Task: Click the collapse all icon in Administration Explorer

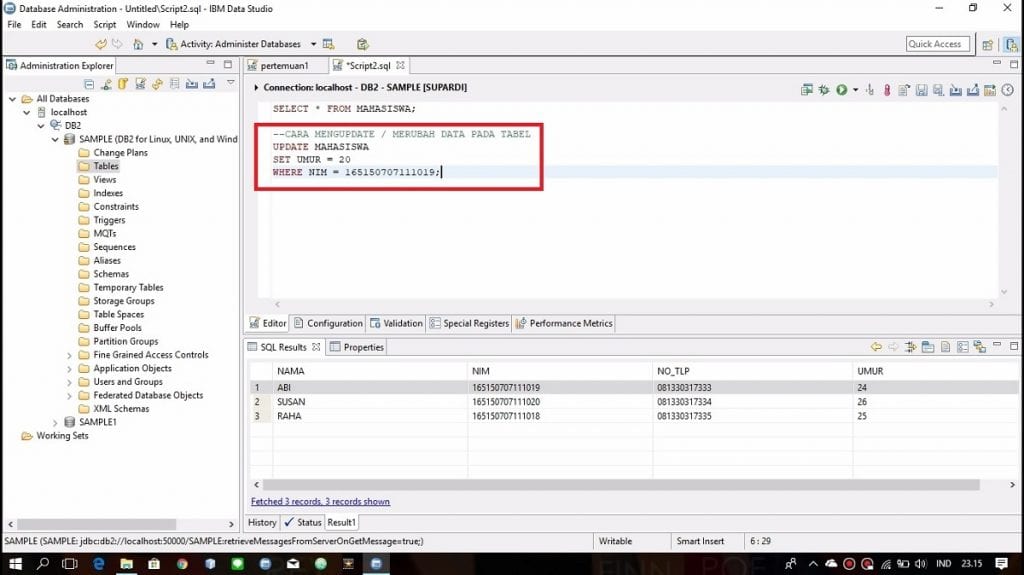Action: point(90,84)
